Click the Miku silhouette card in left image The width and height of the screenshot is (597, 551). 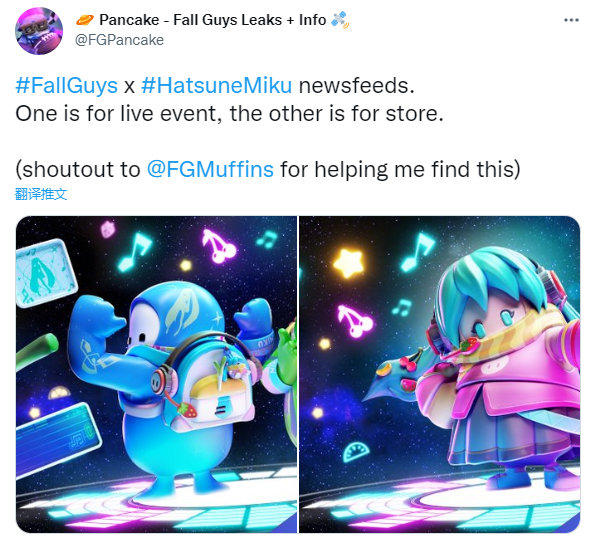46,273
